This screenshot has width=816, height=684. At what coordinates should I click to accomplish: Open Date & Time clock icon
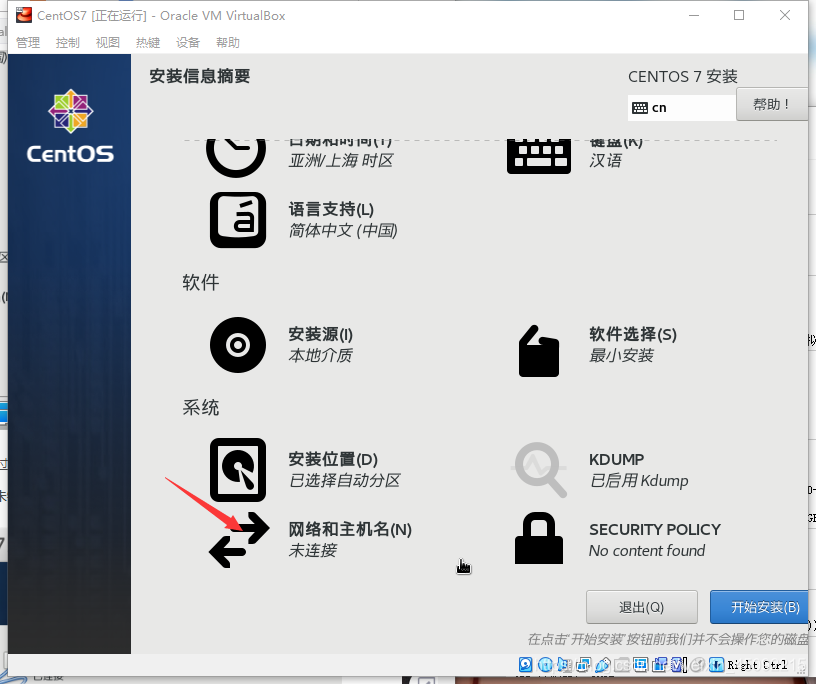click(x=236, y=157)
